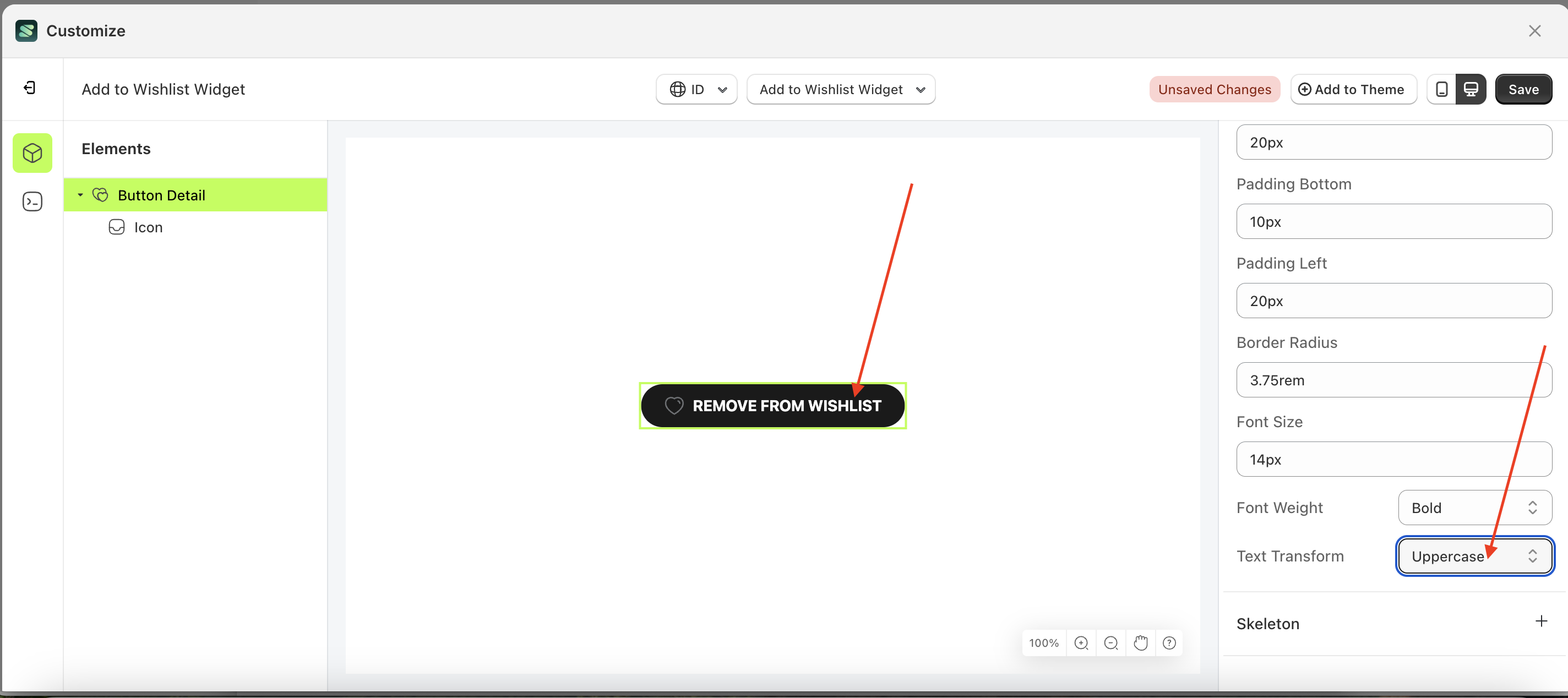Click the zoom in magnifier icon
Image resolution: width=1568 pixels, height=698 pixels.
(x=1082, y=642)
